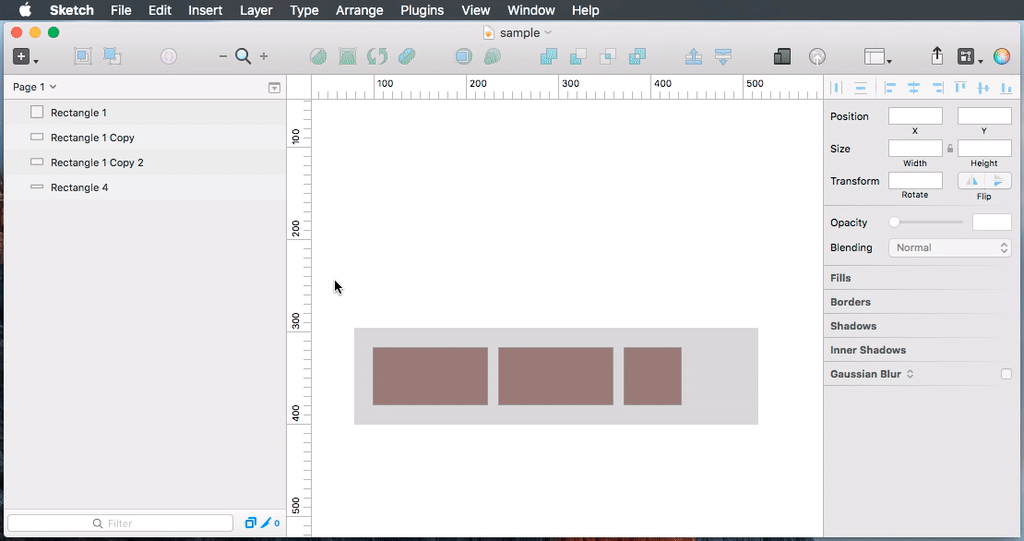Click the Forward arrange icon

694,57
